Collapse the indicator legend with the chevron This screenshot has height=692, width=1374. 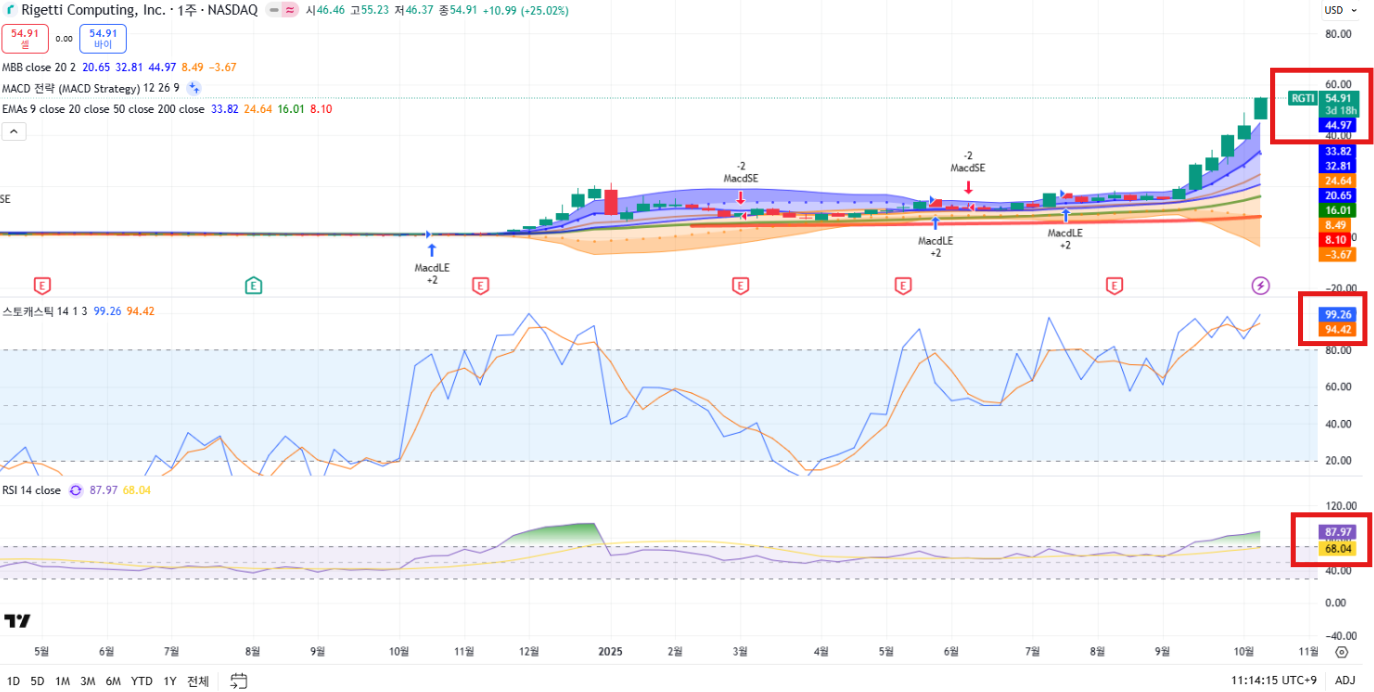[14, 131]
